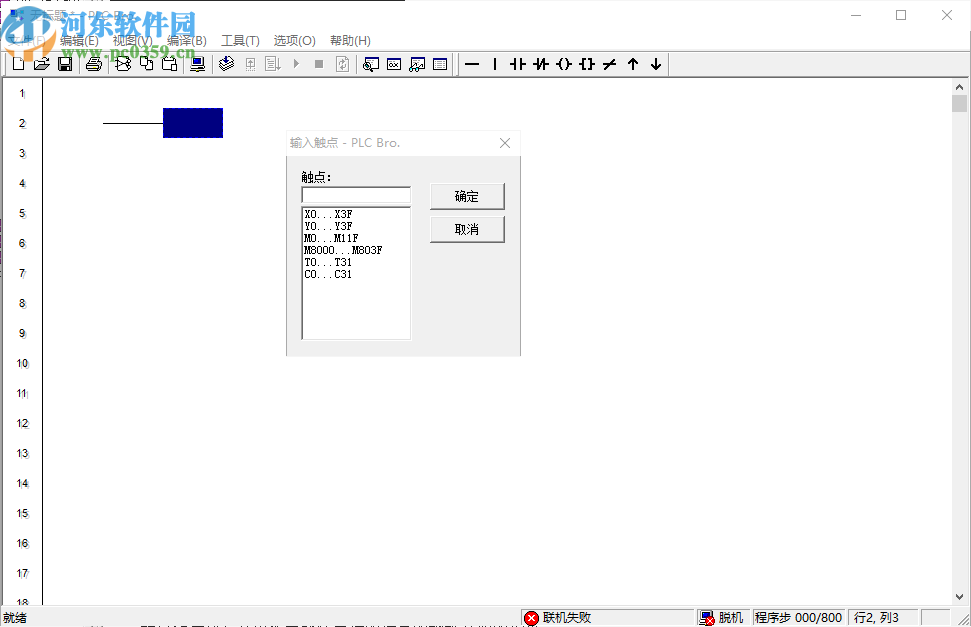Print the ladder diagram with printer icon
This screenshot has height=627, width=971.
(94, 64)
